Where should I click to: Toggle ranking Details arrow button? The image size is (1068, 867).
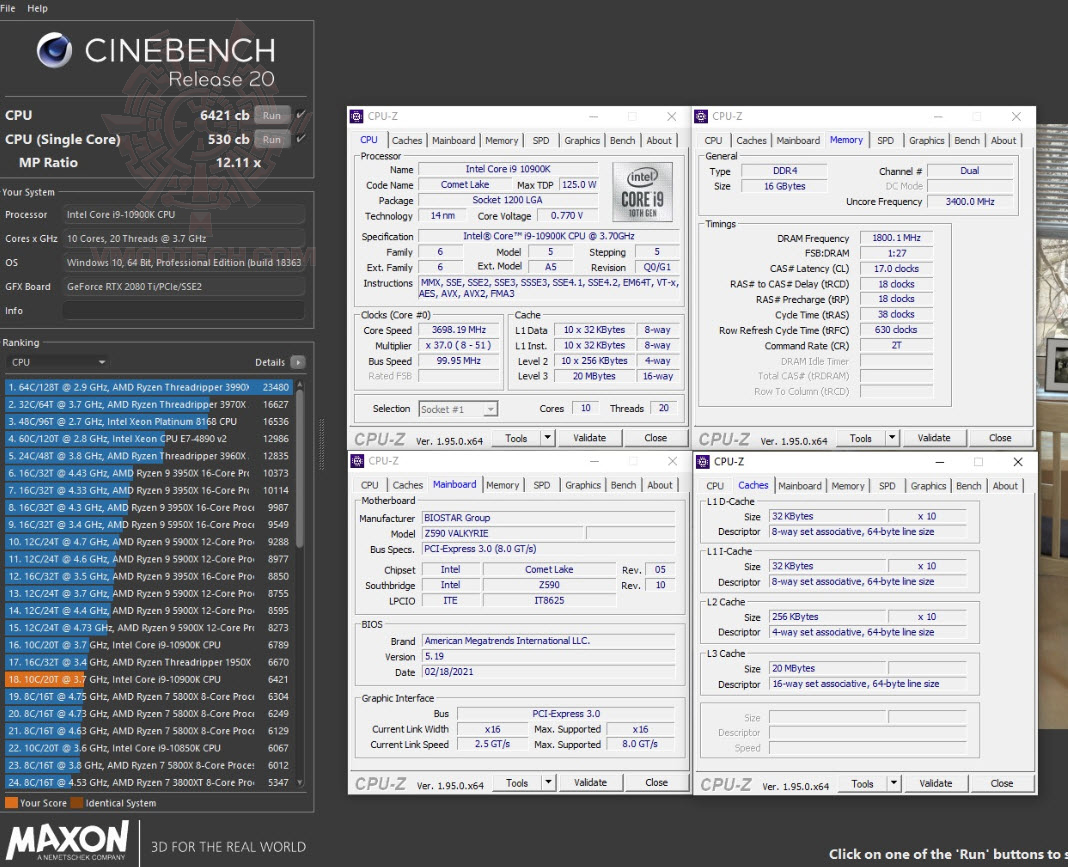(298, 362)
